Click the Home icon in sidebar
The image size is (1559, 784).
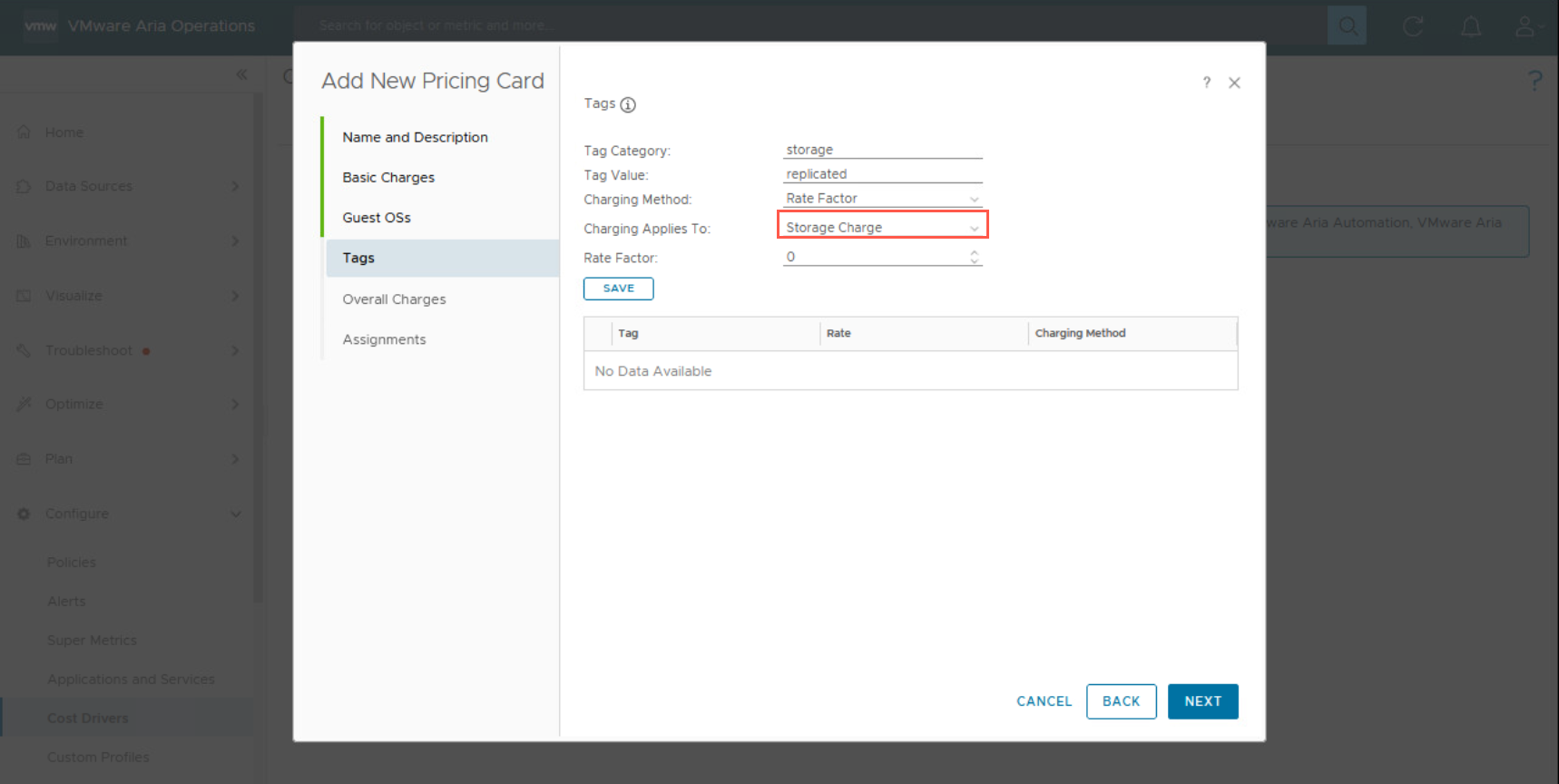[25, 132]
